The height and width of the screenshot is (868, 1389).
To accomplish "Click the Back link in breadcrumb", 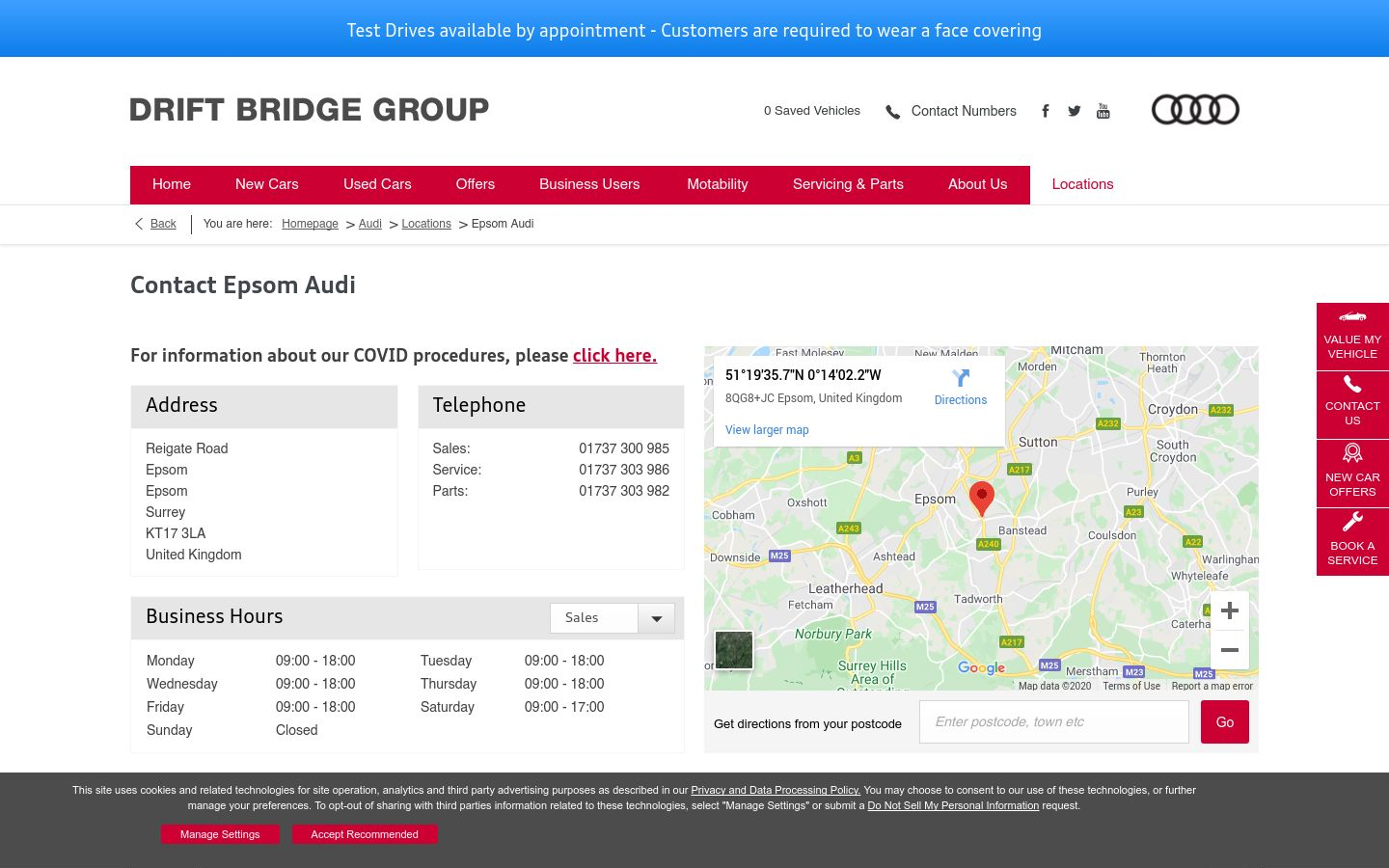I will [163, 224].
